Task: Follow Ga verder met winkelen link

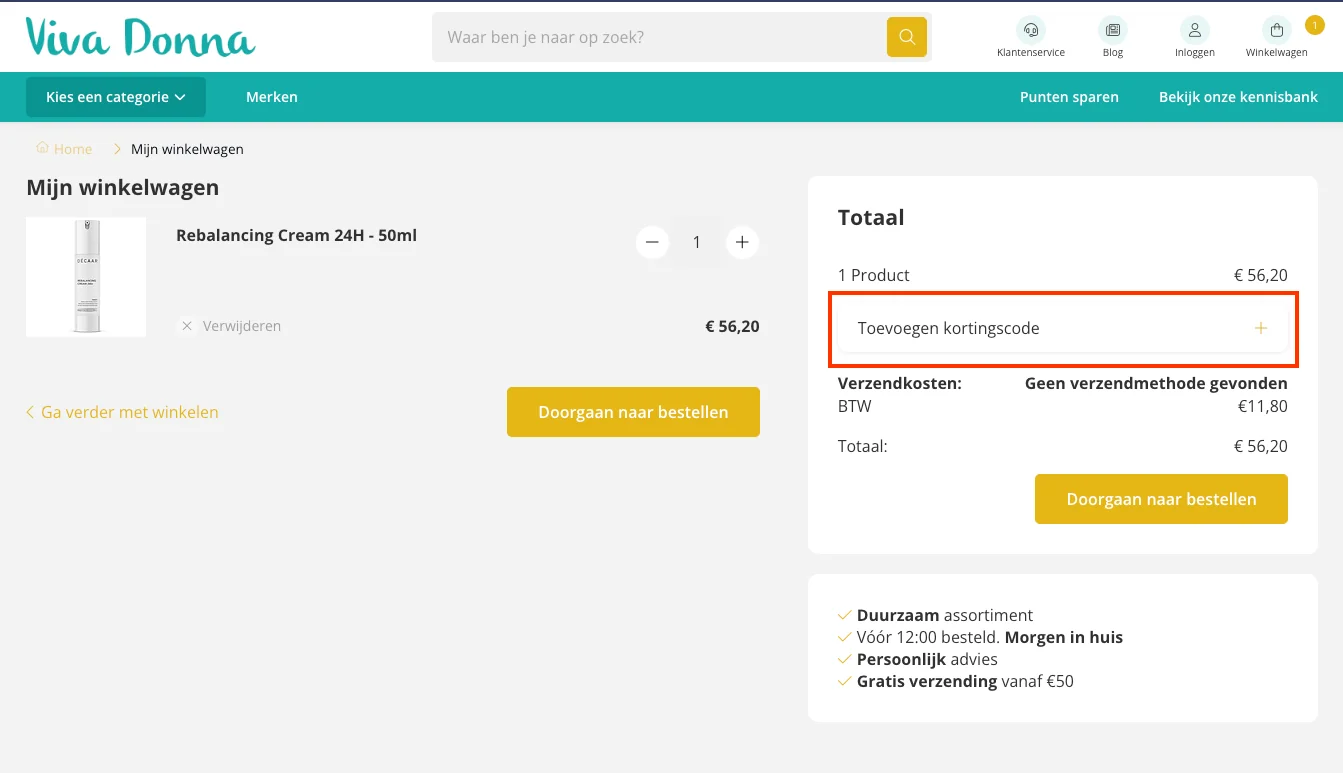Action: pos(122,412)
